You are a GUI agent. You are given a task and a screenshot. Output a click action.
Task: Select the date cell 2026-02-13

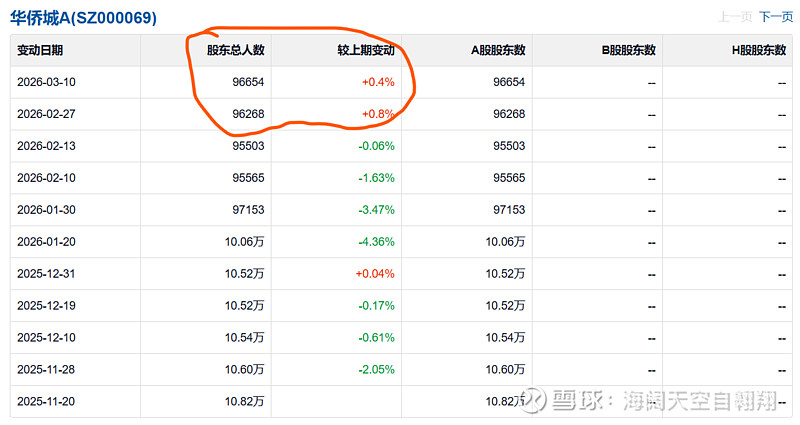(46, 146)
